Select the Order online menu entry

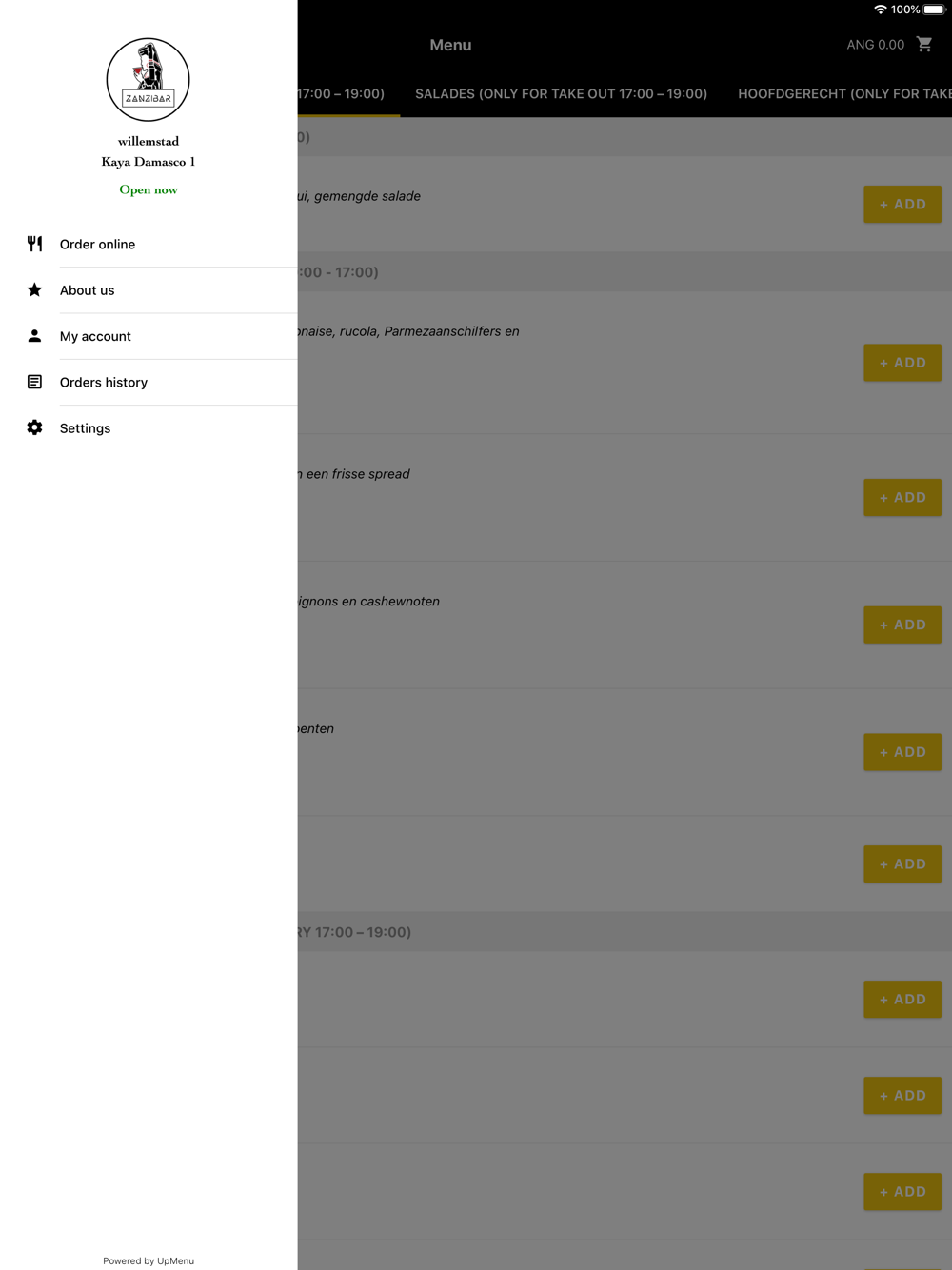point(149,245)
